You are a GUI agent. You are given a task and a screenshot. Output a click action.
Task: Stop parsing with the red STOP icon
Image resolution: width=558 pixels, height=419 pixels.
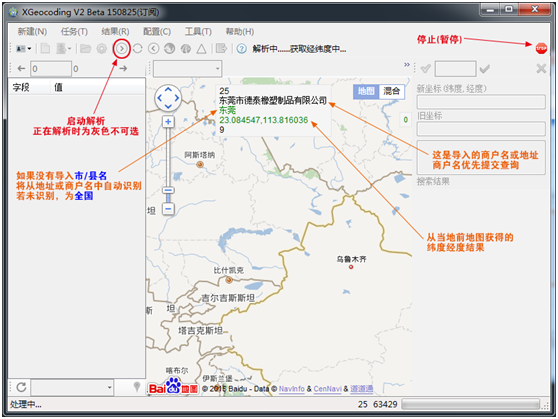point(541,48)
